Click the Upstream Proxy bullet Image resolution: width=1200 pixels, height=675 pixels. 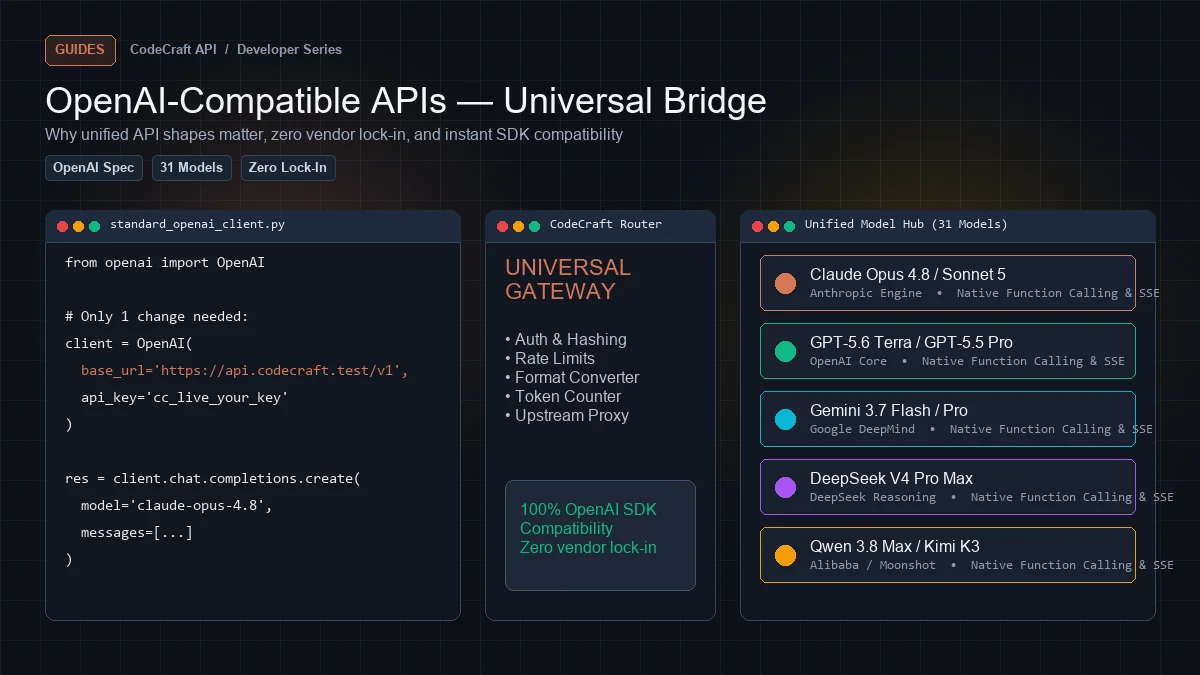pyautogui.click(x=567, y=416)
